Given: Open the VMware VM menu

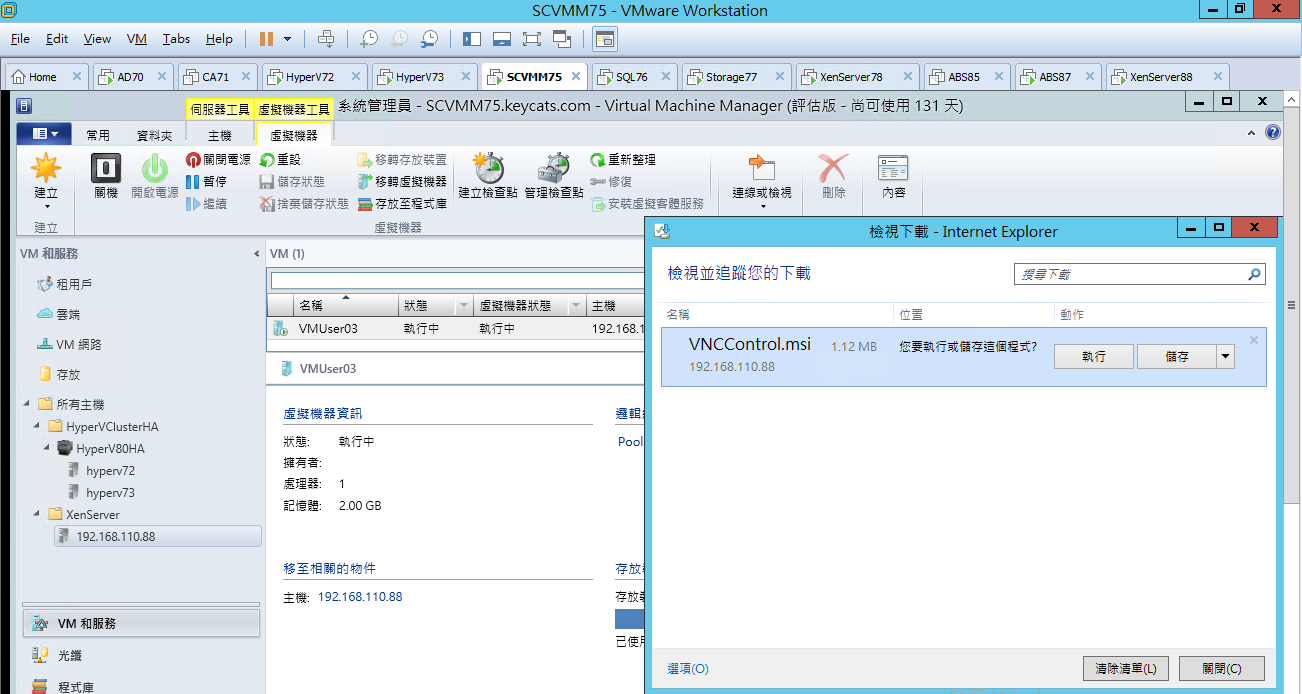Looking at the screenshot, I should [137, 39].
